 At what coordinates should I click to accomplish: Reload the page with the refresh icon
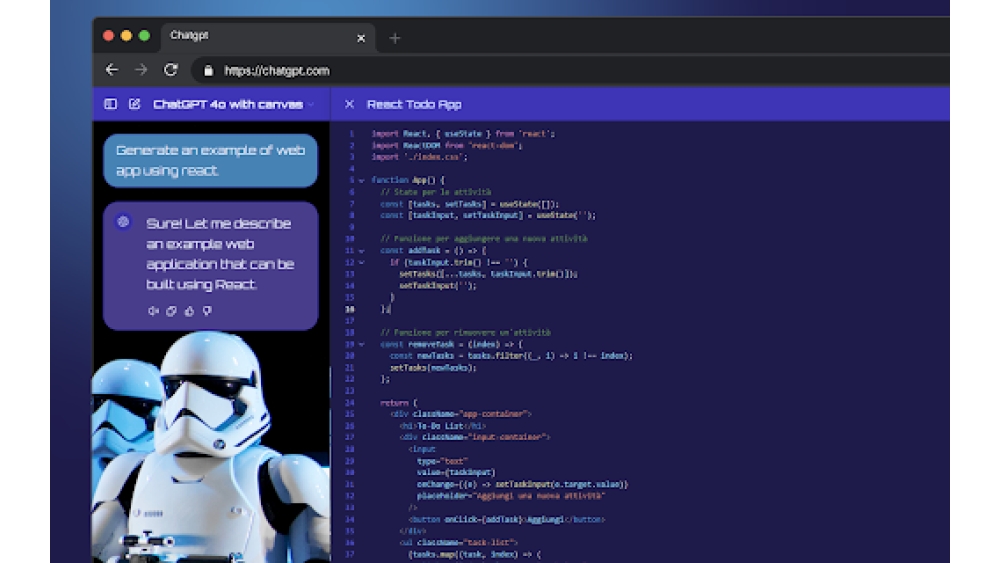coord(170,70)
